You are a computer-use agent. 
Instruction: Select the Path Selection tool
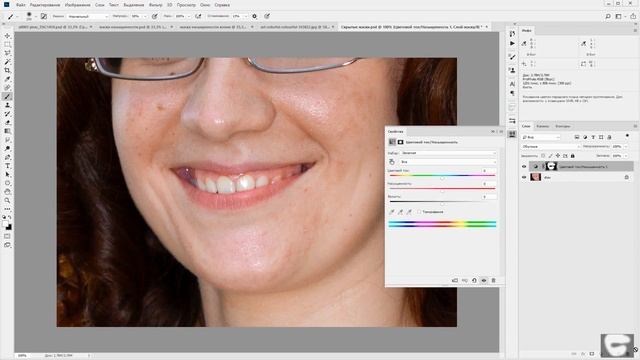(7, 174)
